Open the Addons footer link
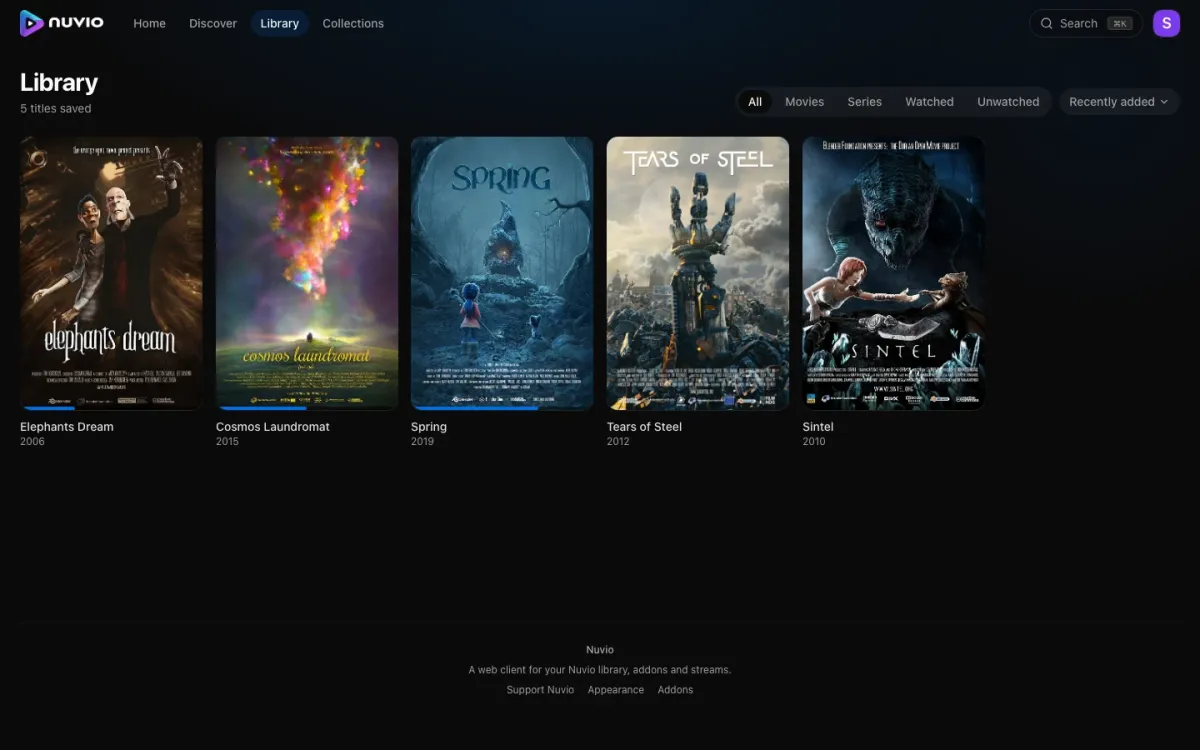Image resolution: width=1200 pixels, height=750 pixels. pyautogui.click(x=675, y=690)
